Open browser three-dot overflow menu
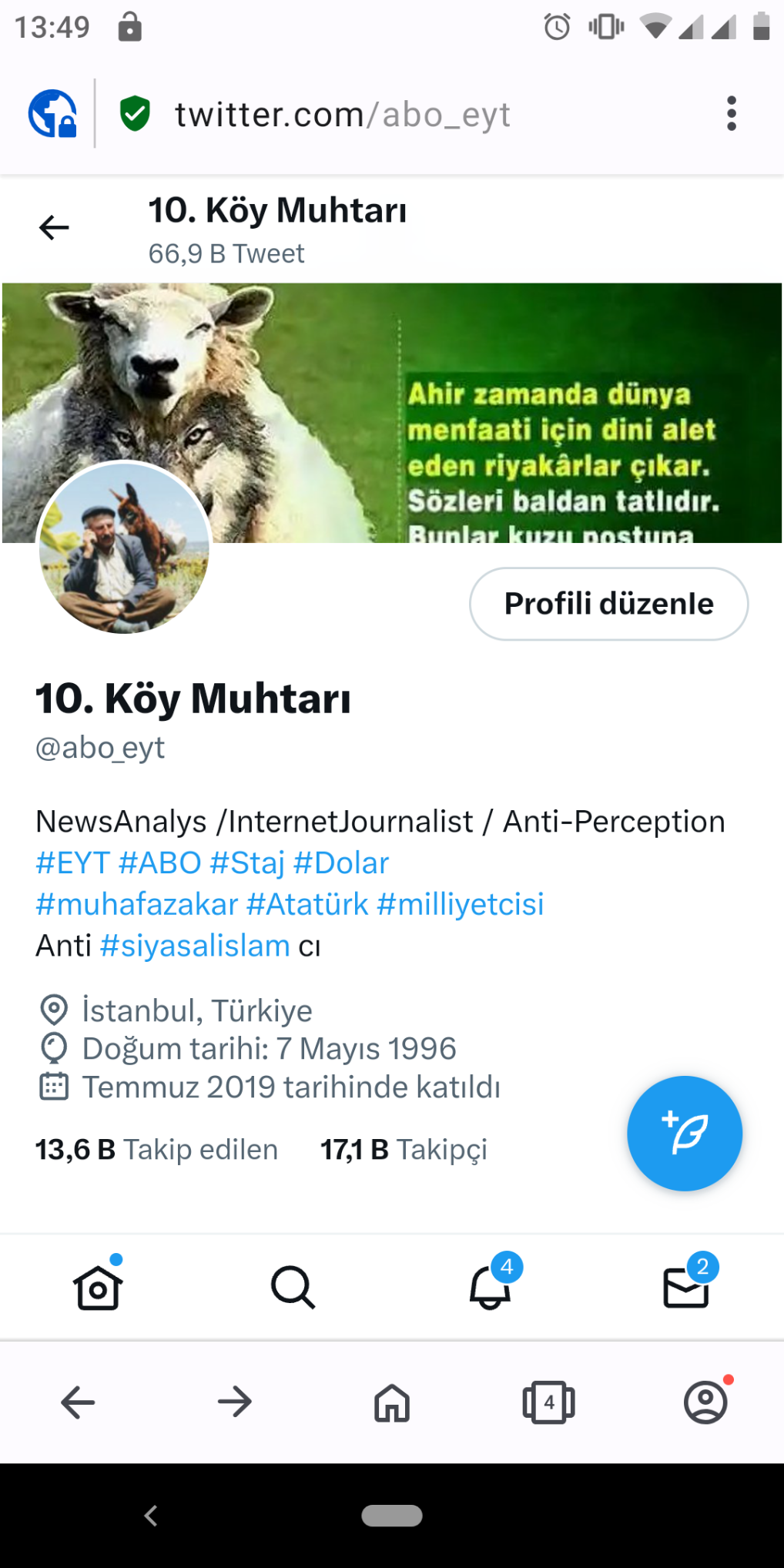This screenshot has height=1568, width=784. click(732, 114)
